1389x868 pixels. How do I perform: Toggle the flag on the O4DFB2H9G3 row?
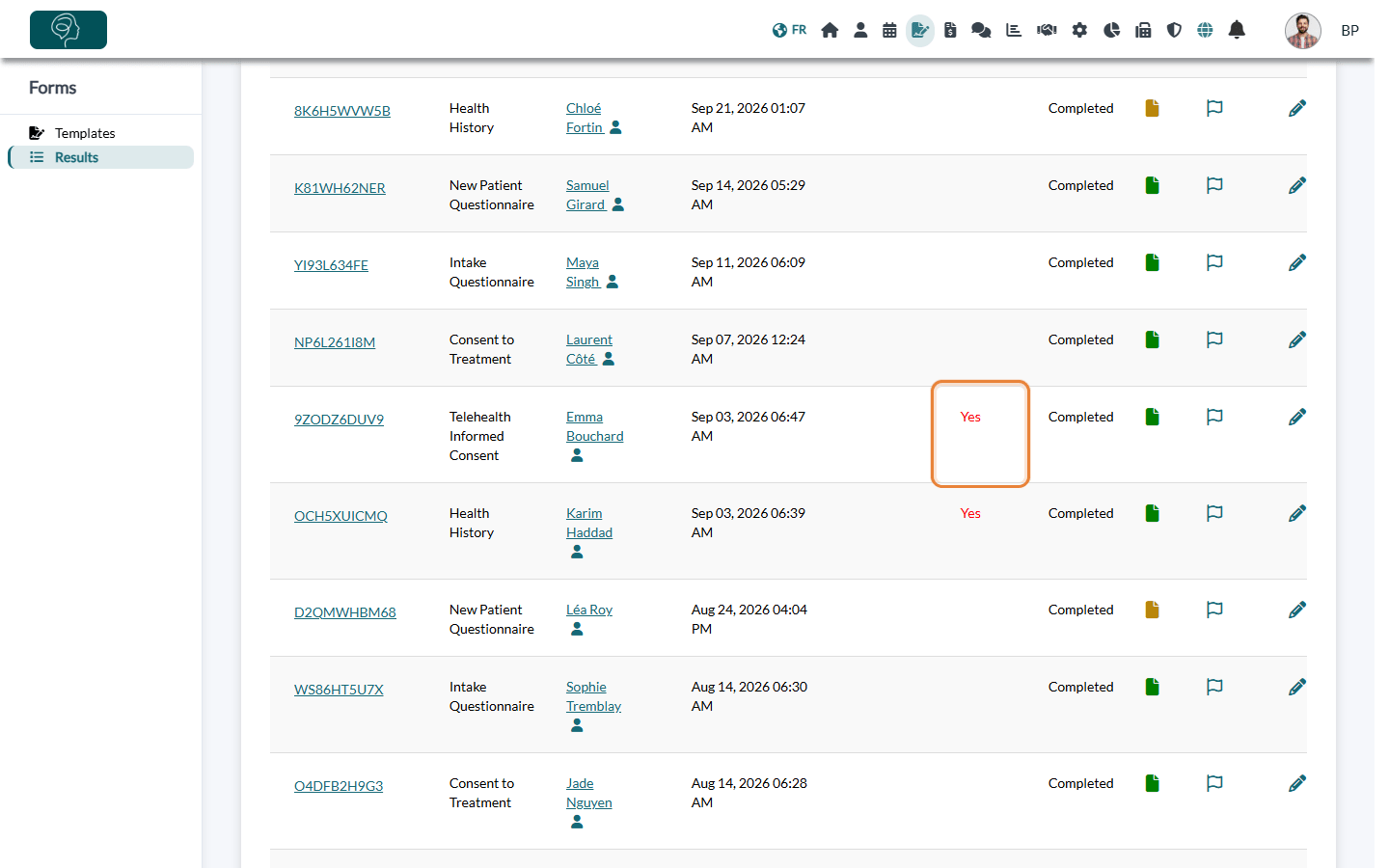click(1214, 783)
